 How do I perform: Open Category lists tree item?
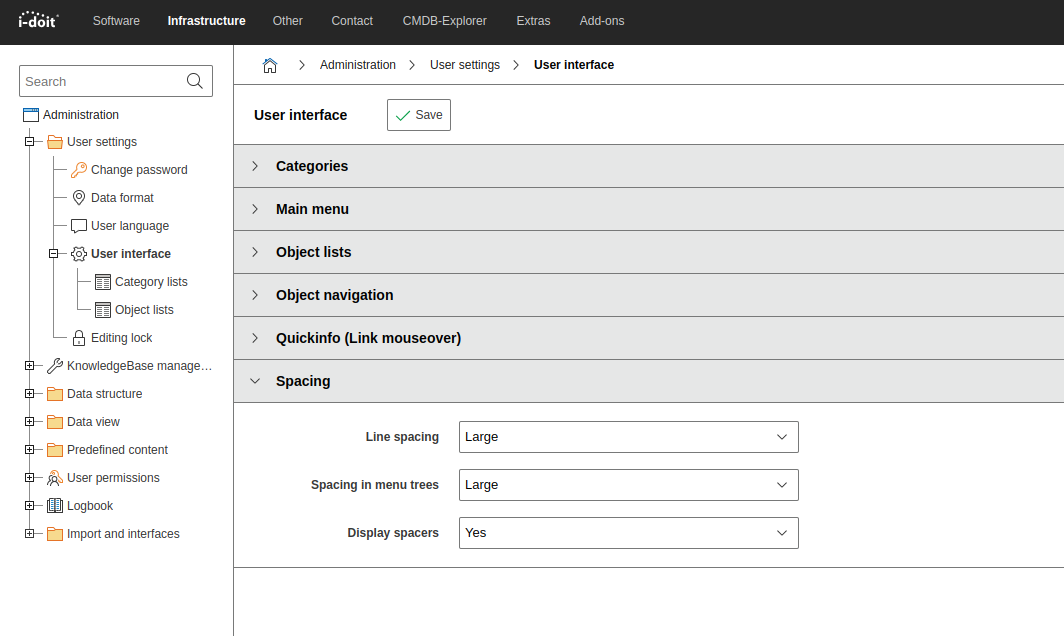(x=151, y=282)
